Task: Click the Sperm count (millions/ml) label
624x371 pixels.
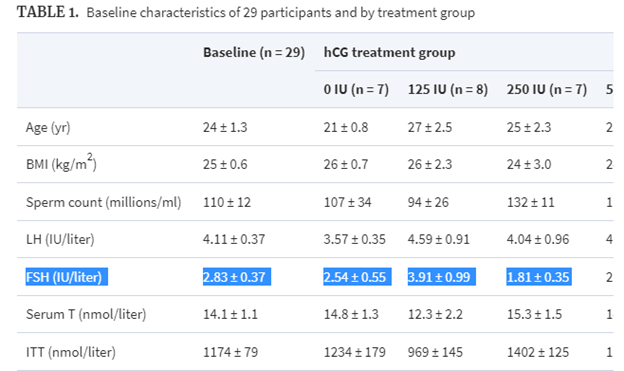Action: 103,202
